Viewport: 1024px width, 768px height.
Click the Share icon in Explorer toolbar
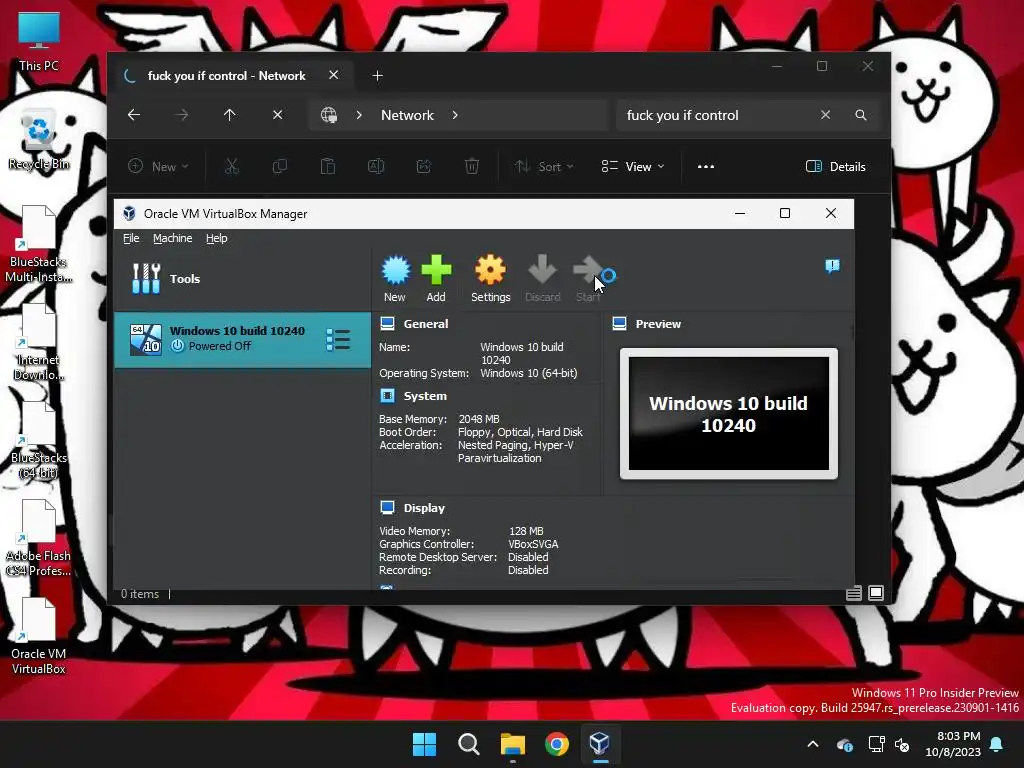(424, 167)
